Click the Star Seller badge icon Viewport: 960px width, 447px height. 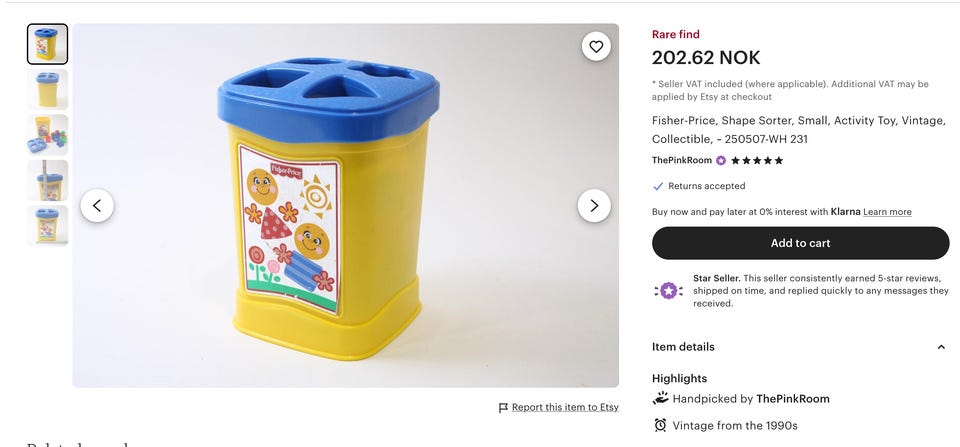(668, 291)
